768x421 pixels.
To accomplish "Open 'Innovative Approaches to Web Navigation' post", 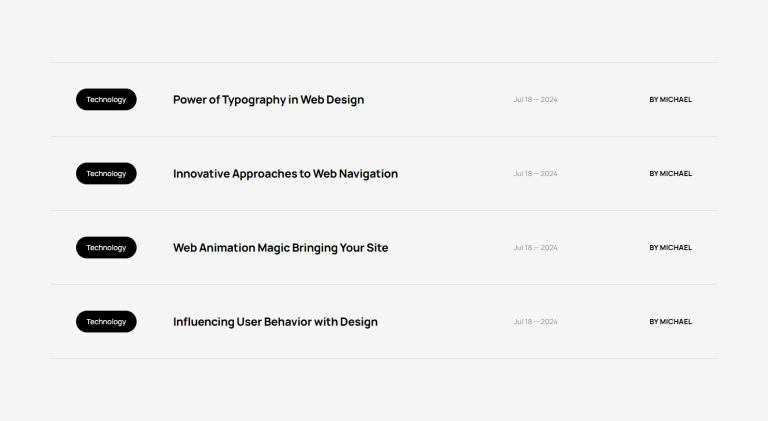I will click(285, 174).
